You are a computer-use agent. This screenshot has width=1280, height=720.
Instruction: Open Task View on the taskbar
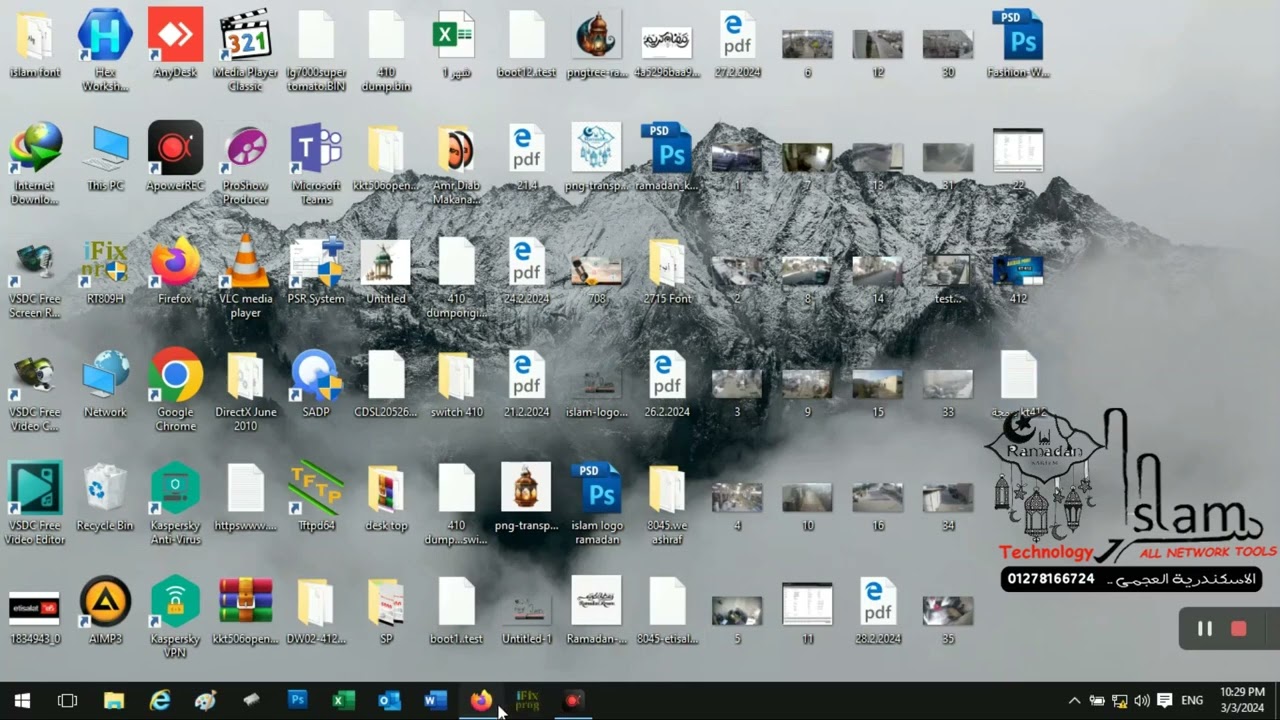(67, 701)
